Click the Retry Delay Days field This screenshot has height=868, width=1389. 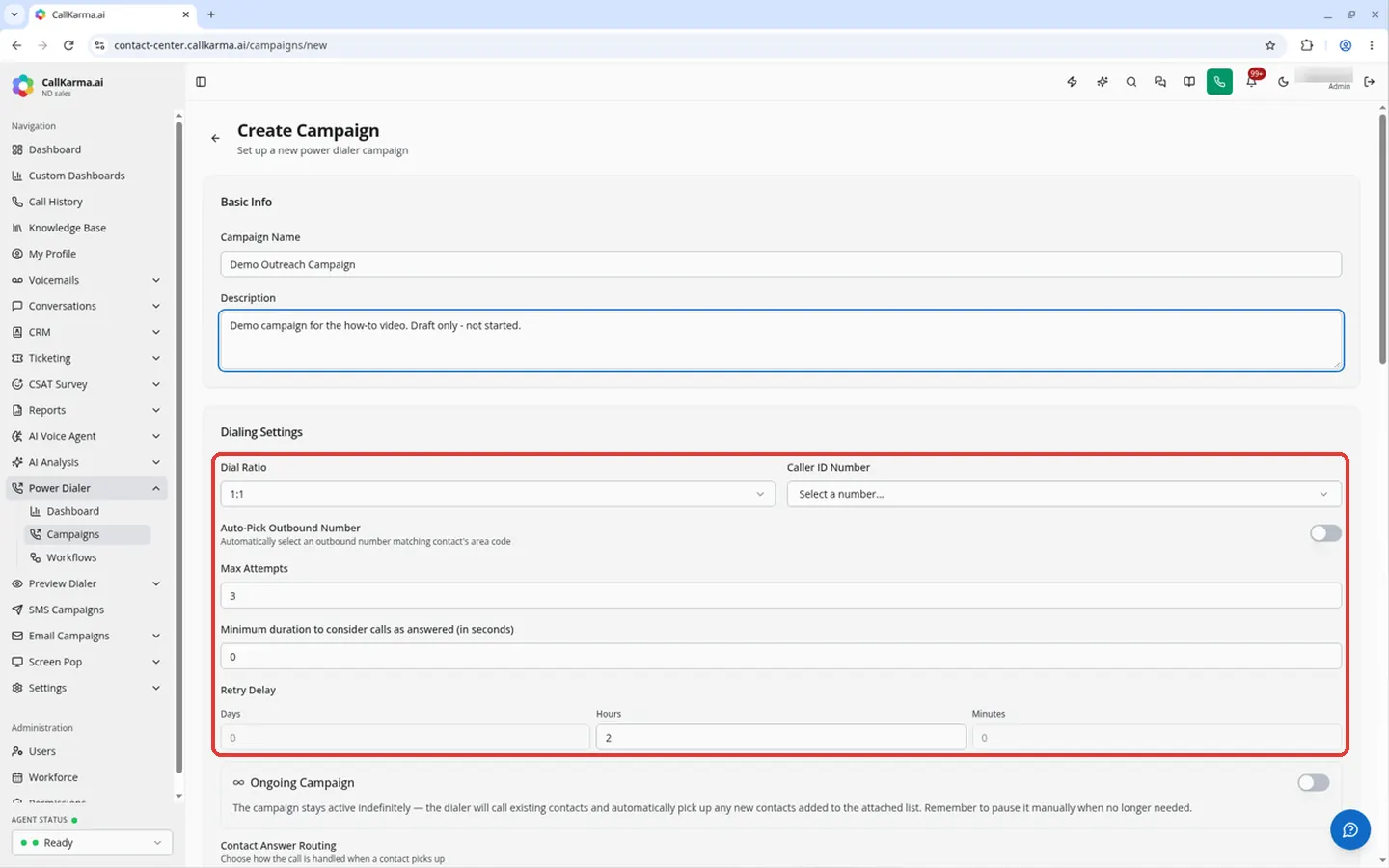(405, 738)
